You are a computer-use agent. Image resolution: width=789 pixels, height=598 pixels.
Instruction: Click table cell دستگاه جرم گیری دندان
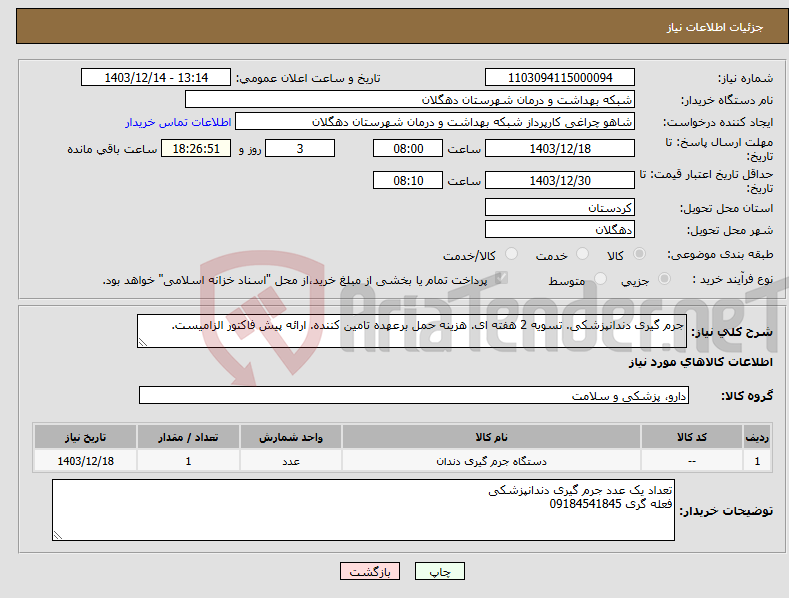[491, 461]
